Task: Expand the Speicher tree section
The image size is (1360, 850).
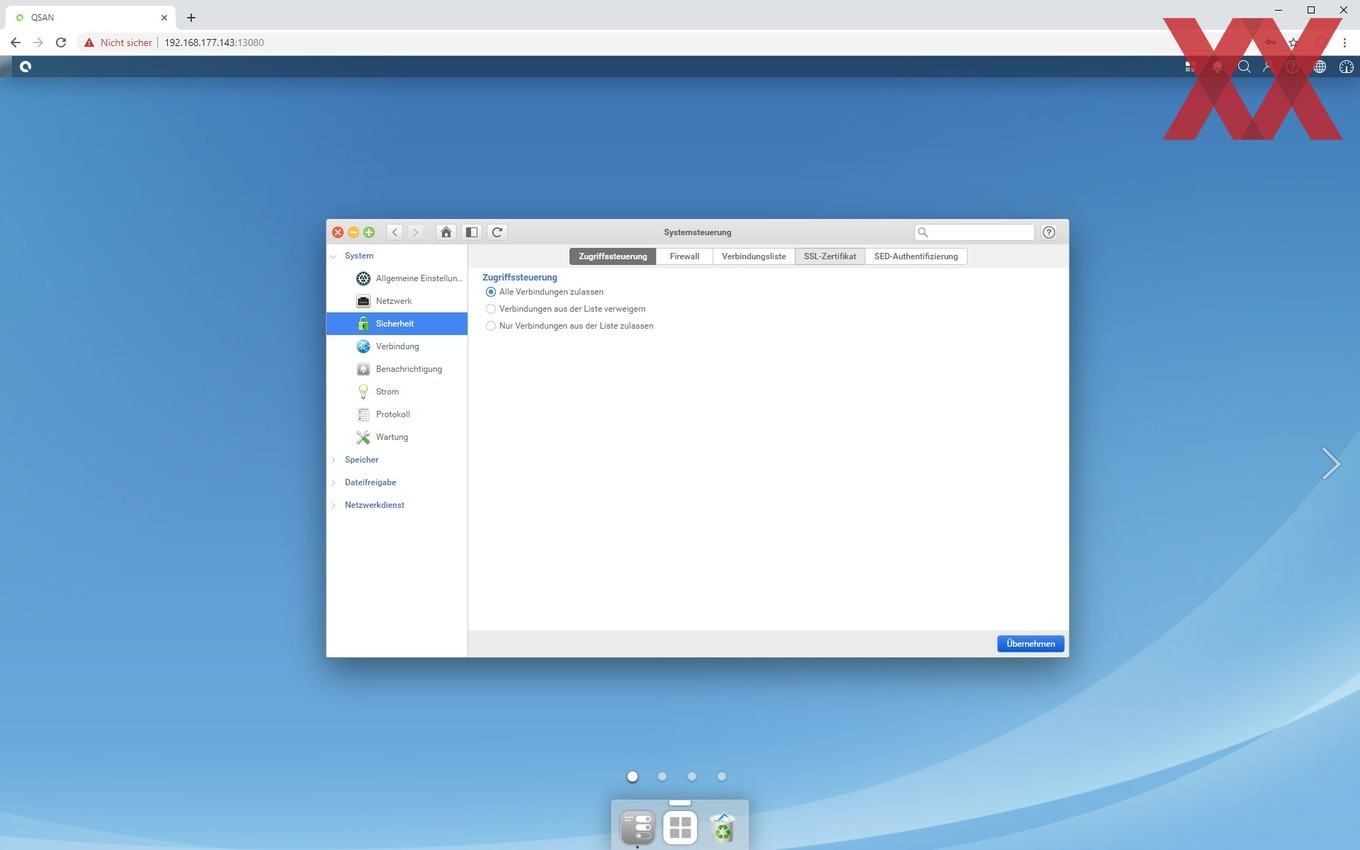Action: 334,460
